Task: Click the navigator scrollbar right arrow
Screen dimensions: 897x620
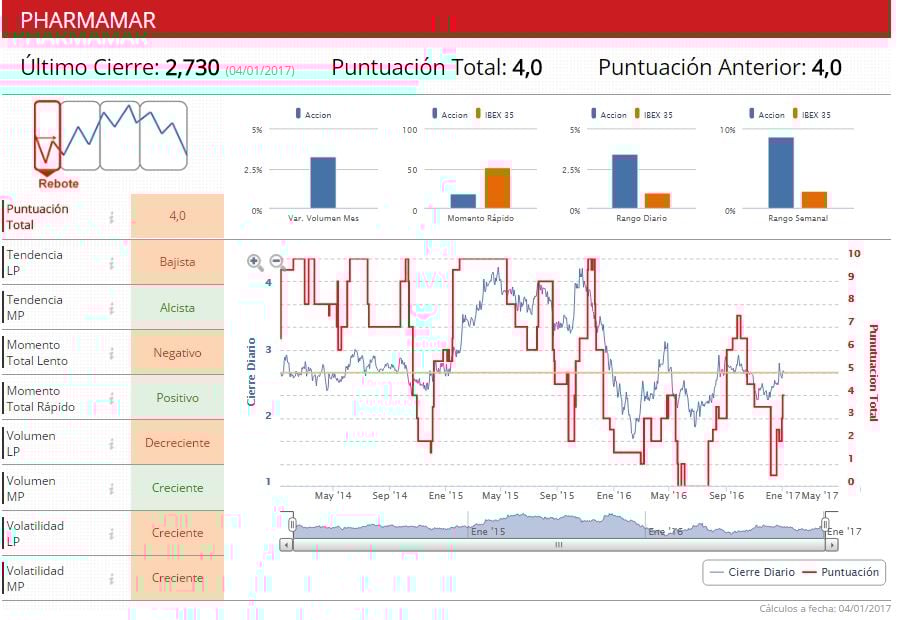Action: tap(832, 545)
